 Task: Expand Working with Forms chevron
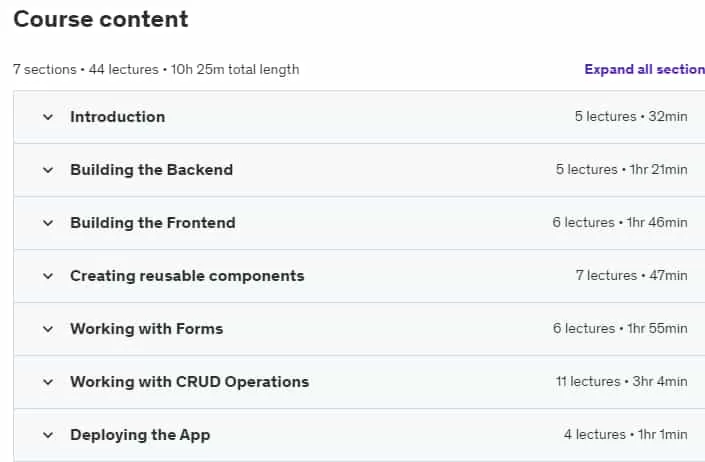click(x=48, y=329)
